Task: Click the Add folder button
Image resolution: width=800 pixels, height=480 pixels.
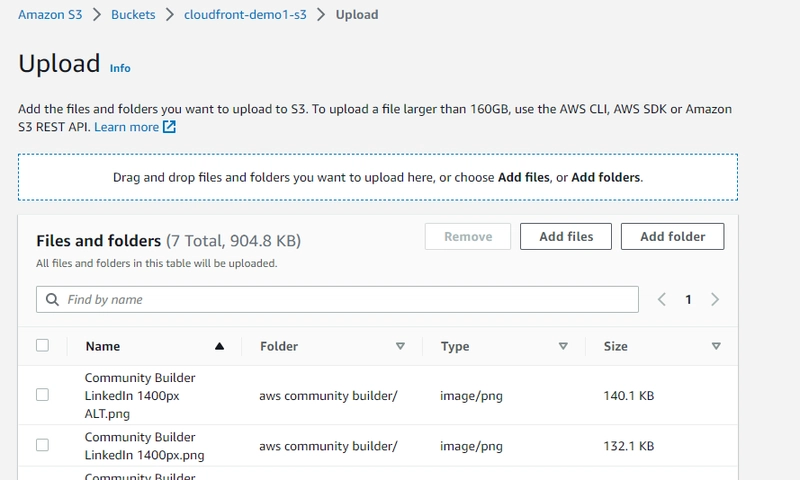Action: [x=672, y=237]
